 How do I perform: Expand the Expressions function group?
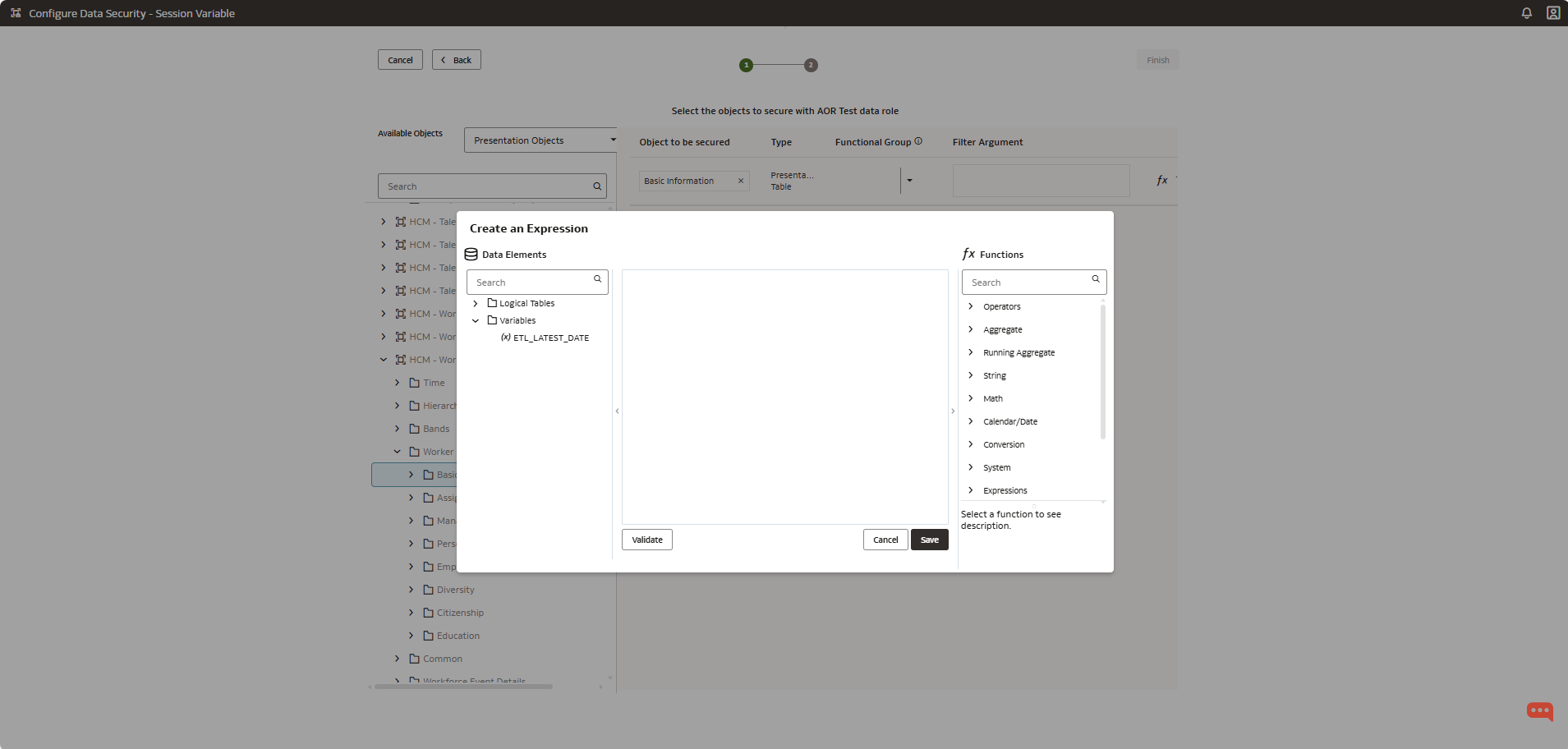tap(971, 490)
